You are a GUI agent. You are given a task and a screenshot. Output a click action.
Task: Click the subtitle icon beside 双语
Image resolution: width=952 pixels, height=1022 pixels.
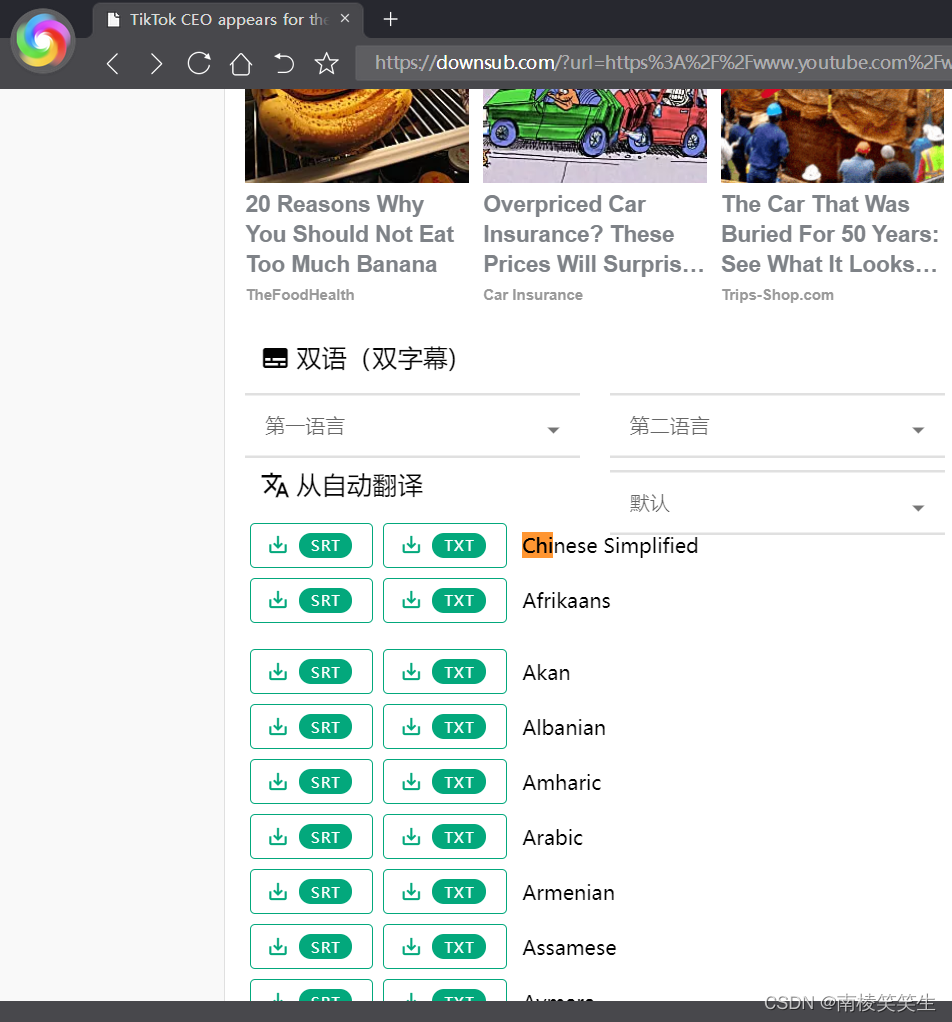pyautogui.click(x=275, y=358)
